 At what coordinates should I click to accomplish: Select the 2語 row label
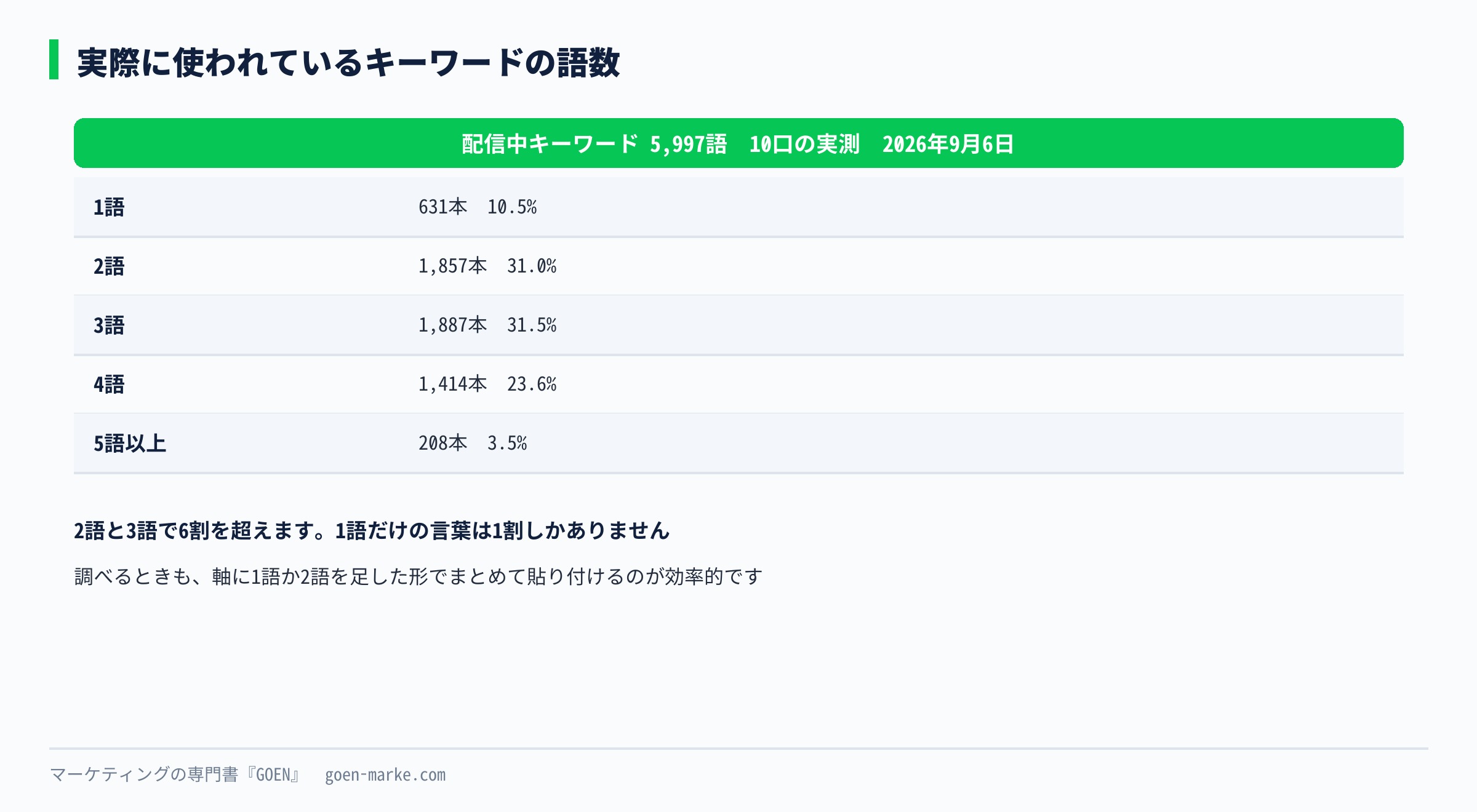tap(109, 266)
